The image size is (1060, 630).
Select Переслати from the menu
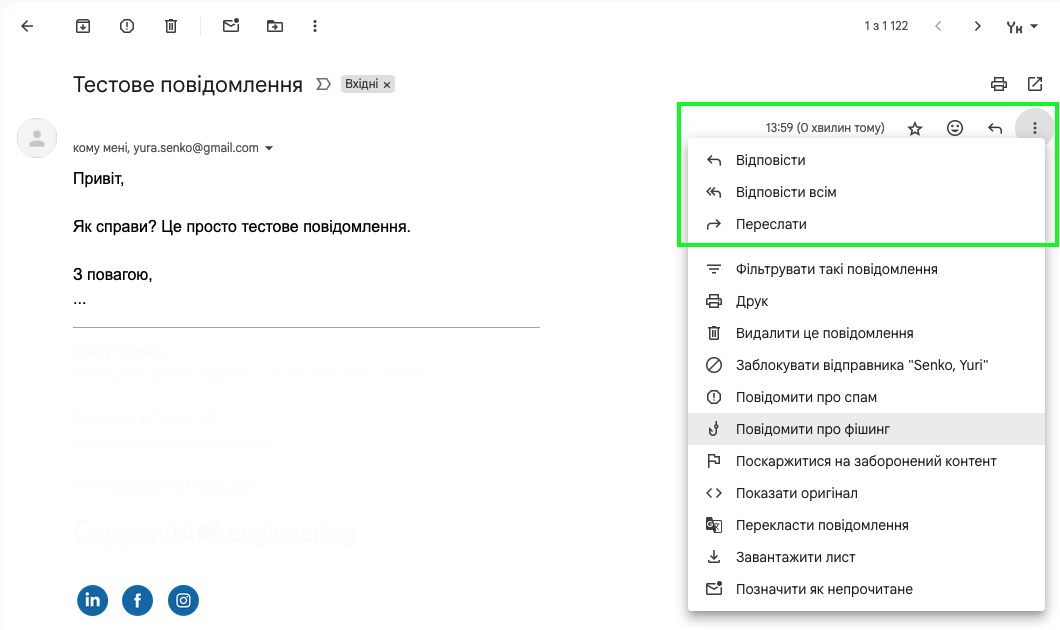[770, 225]
